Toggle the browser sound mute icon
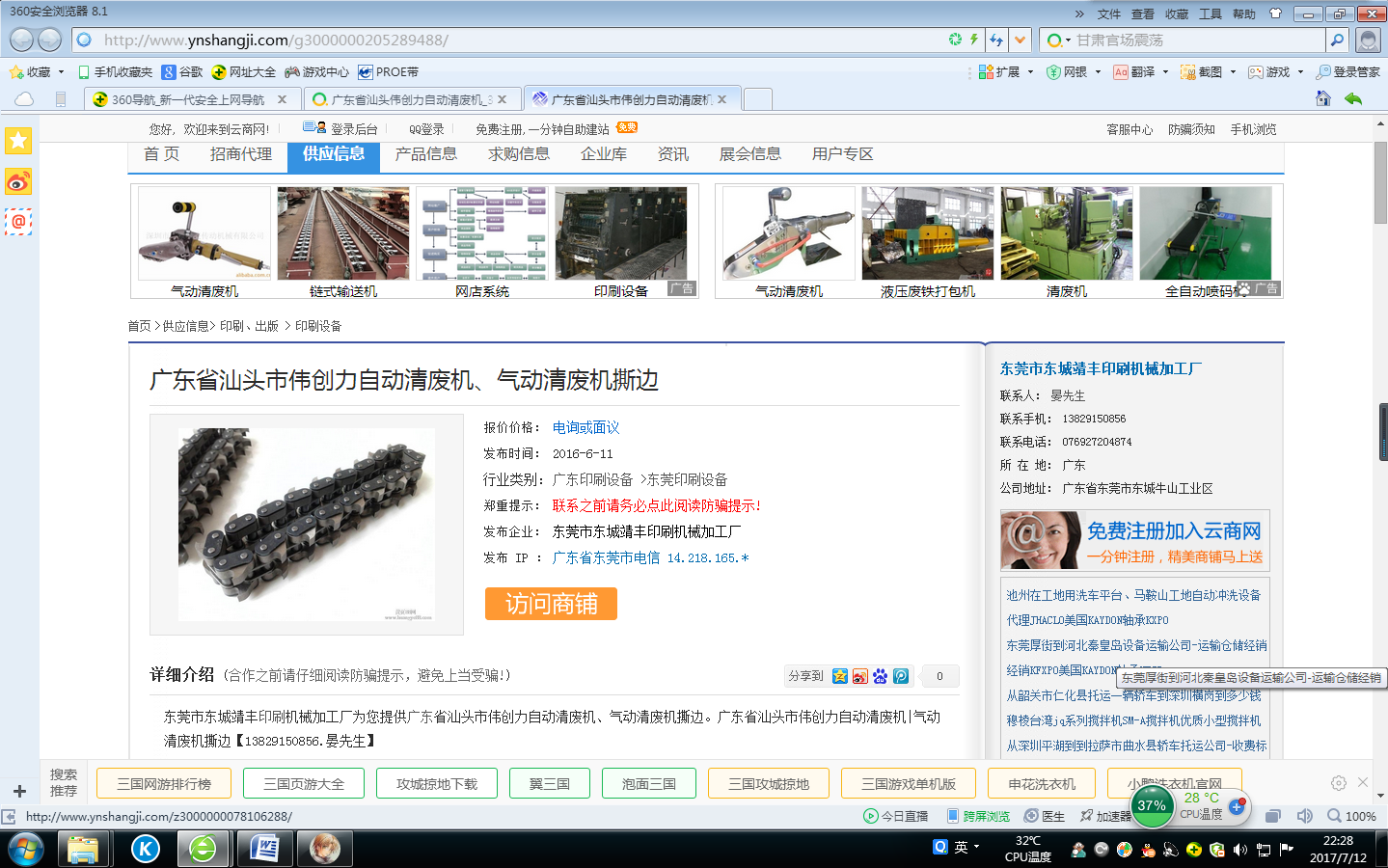 [x=1304, y=816]
